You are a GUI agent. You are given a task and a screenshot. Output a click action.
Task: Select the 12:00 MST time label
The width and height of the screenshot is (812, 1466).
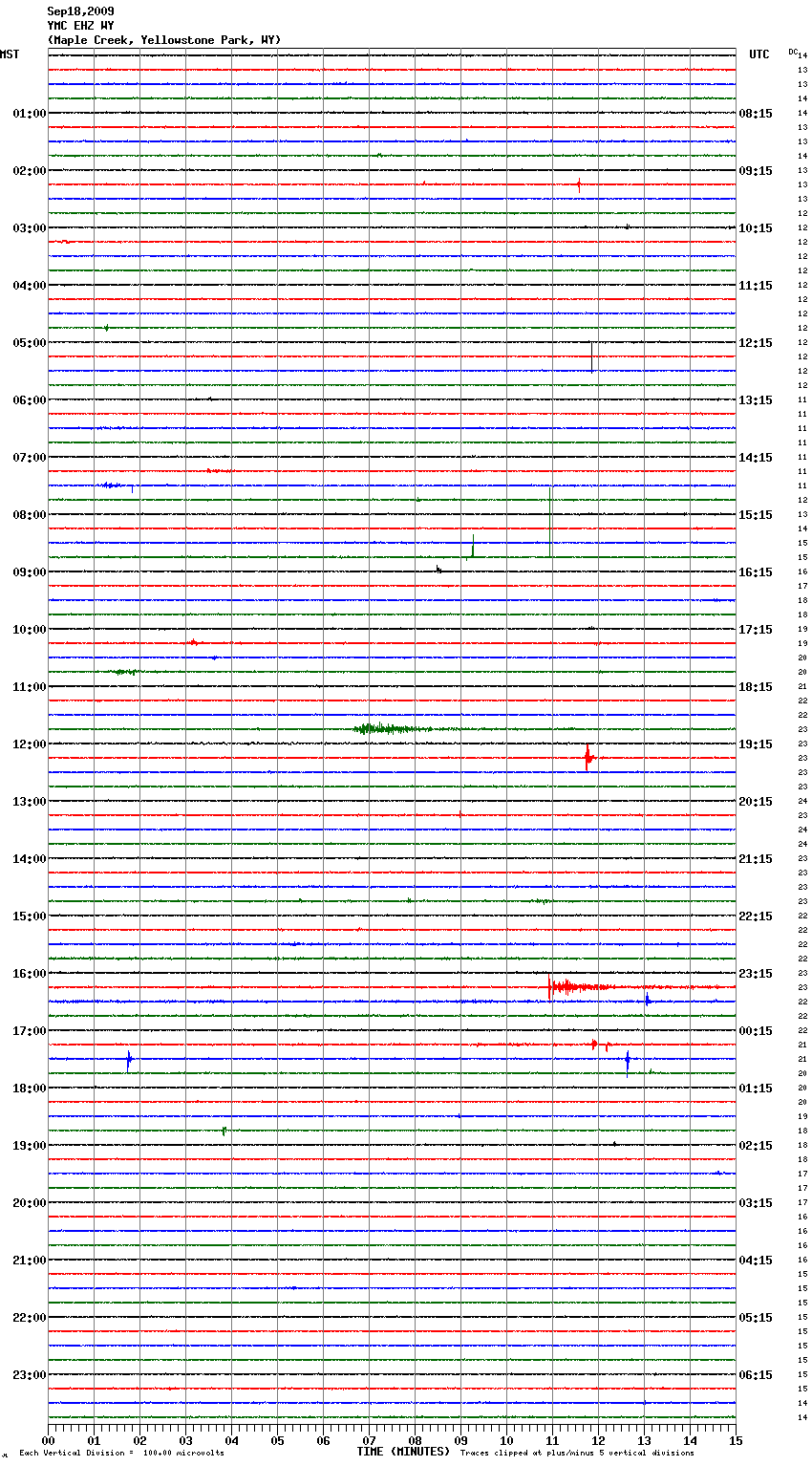(x=30, y=744)
